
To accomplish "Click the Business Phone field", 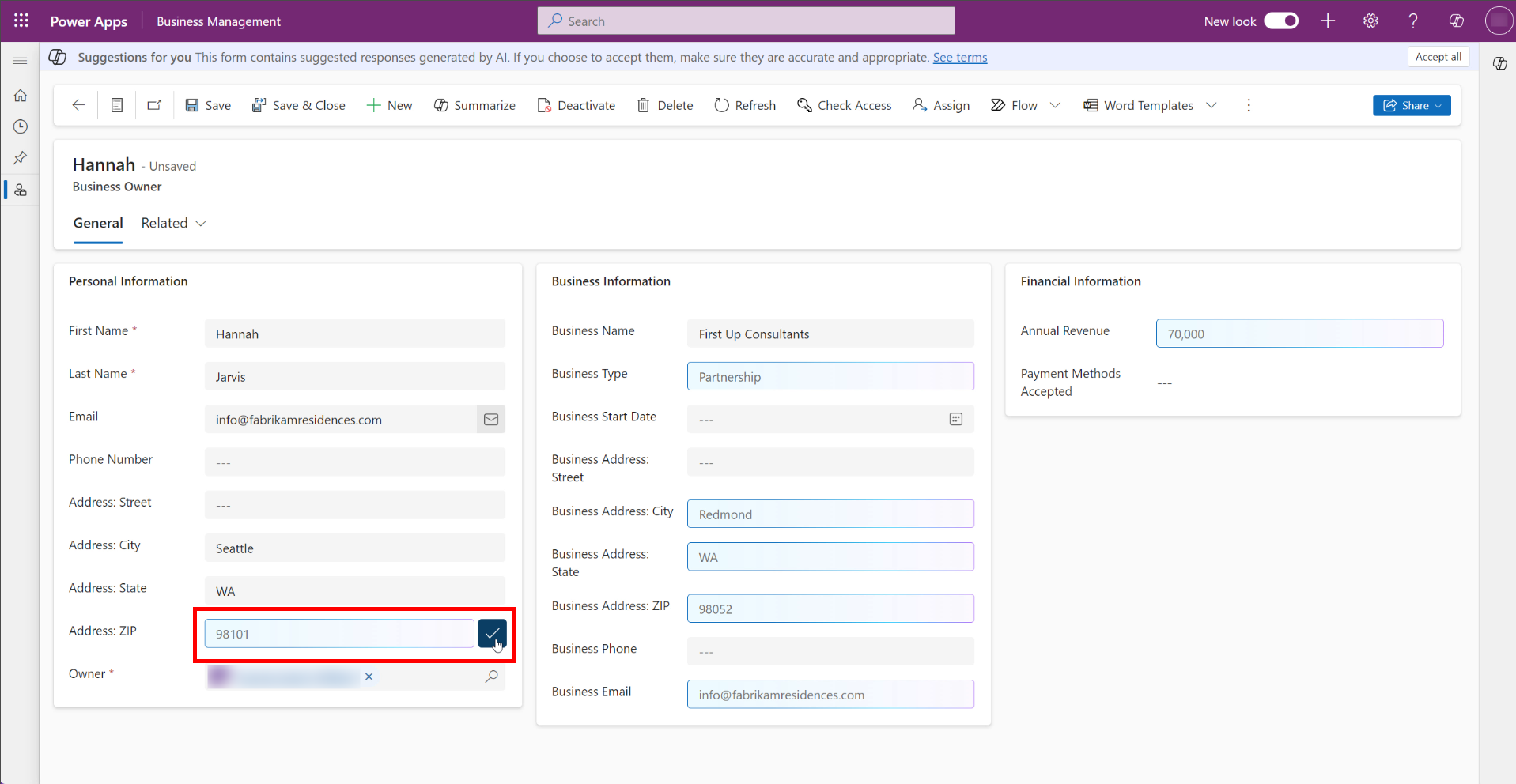I will 830,651.
